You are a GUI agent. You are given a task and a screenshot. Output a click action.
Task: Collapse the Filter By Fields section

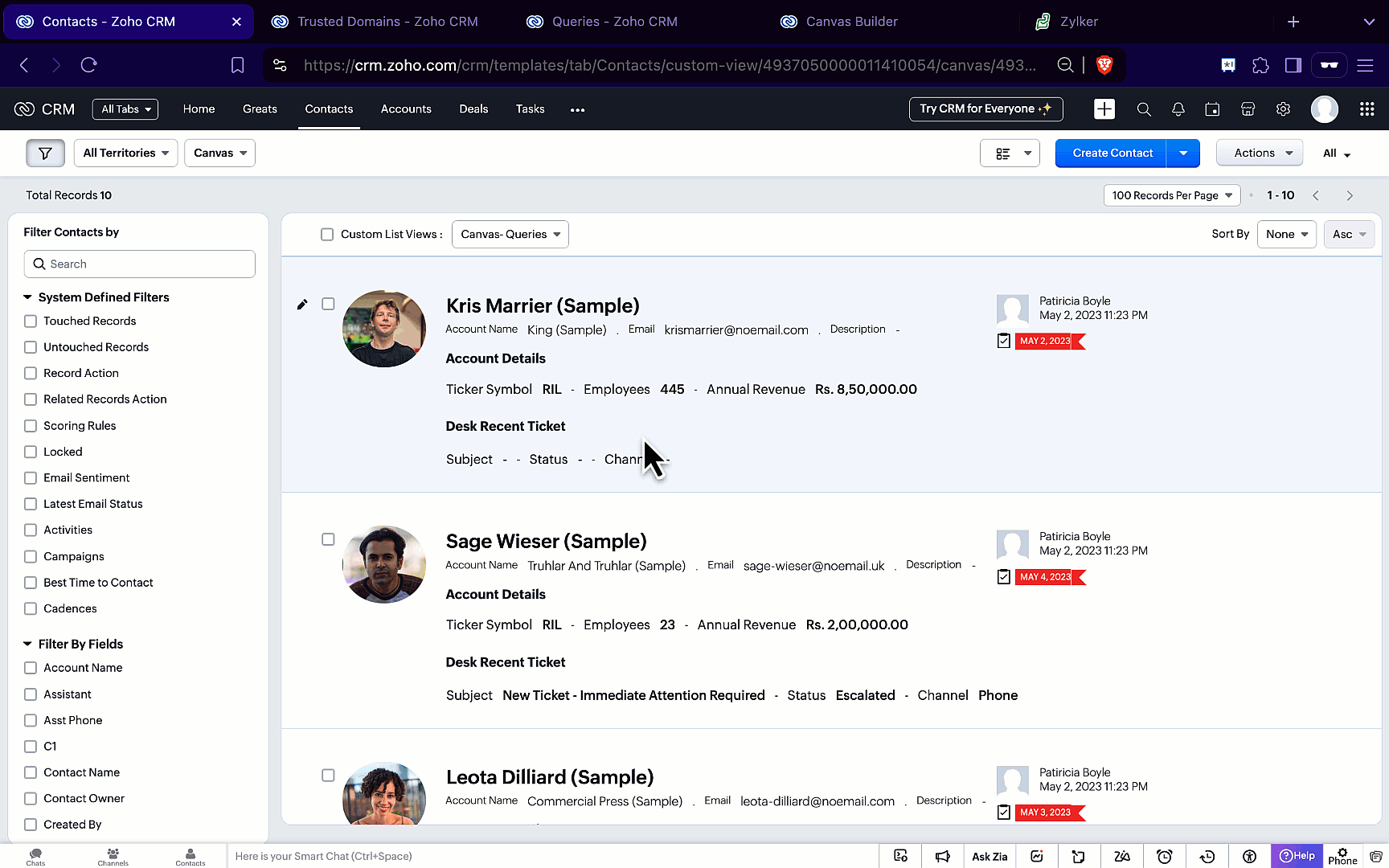[x=27, y=644]
